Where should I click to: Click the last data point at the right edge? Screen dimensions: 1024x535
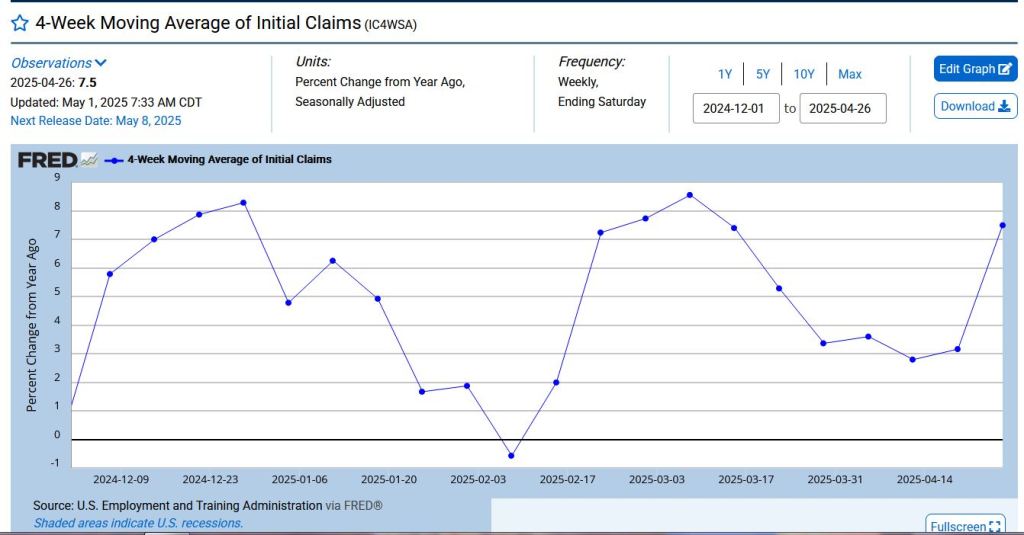coord(1002,225)
